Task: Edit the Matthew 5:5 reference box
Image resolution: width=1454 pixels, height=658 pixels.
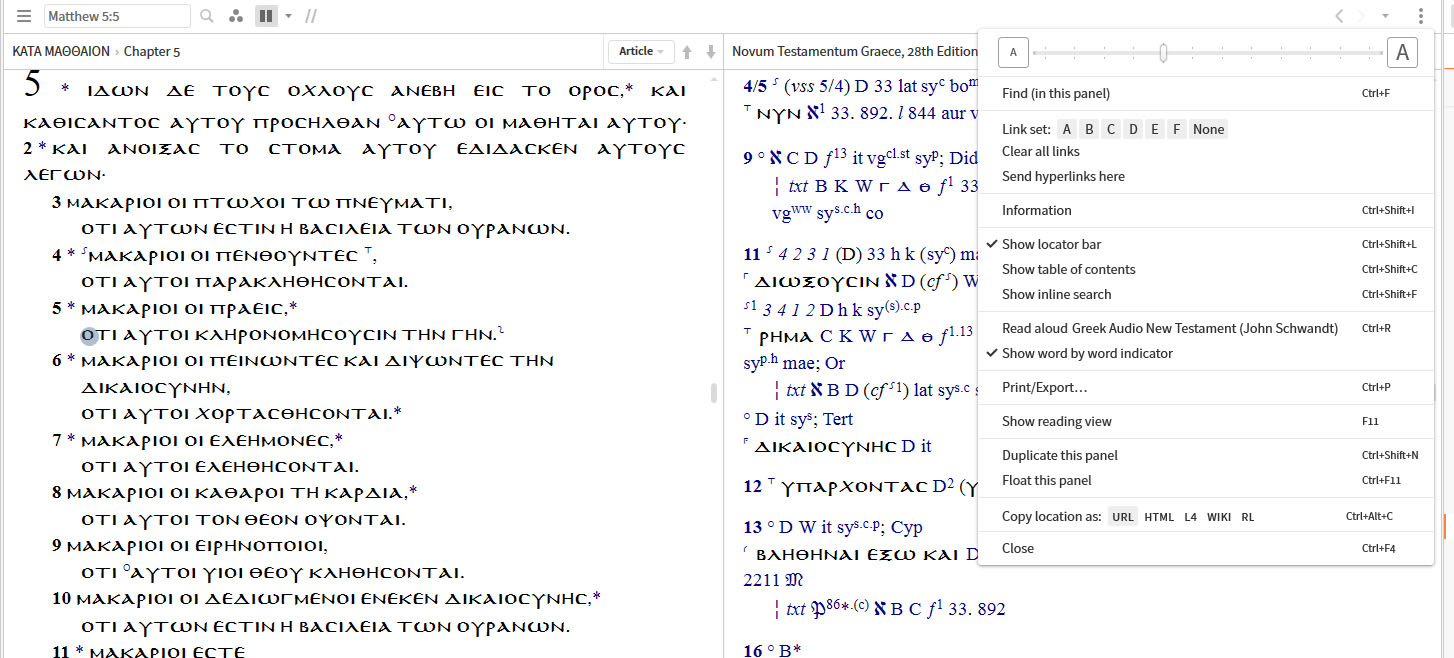Action: pyautogui.click(x=117, y=16)
